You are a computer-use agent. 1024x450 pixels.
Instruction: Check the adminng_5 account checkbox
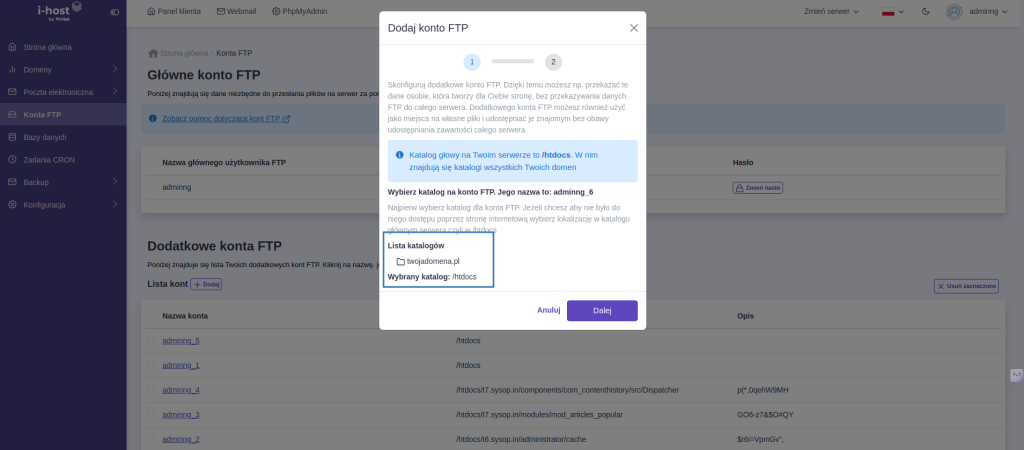(151, 341)
